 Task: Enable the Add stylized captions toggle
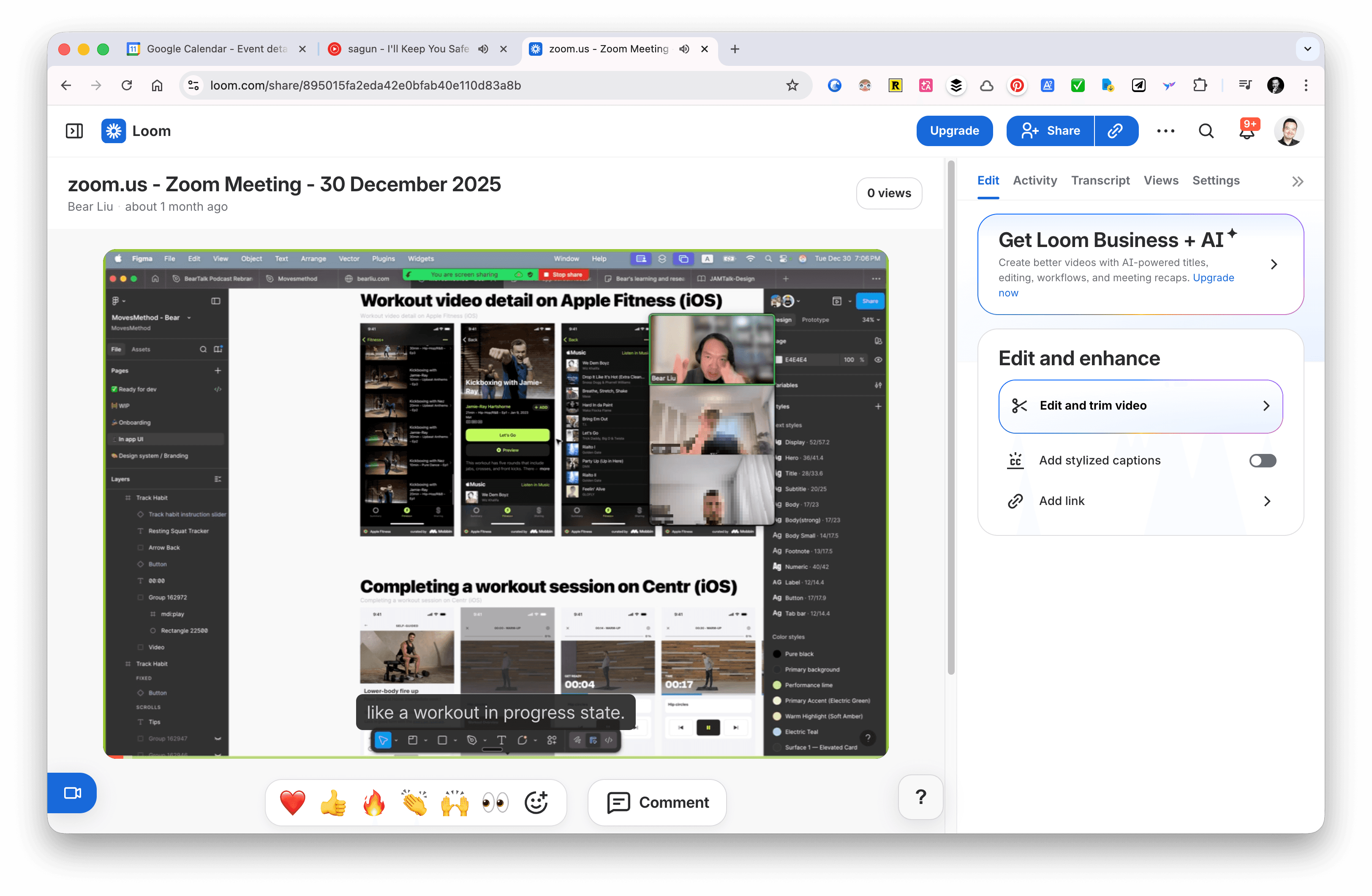[1263, 460]
